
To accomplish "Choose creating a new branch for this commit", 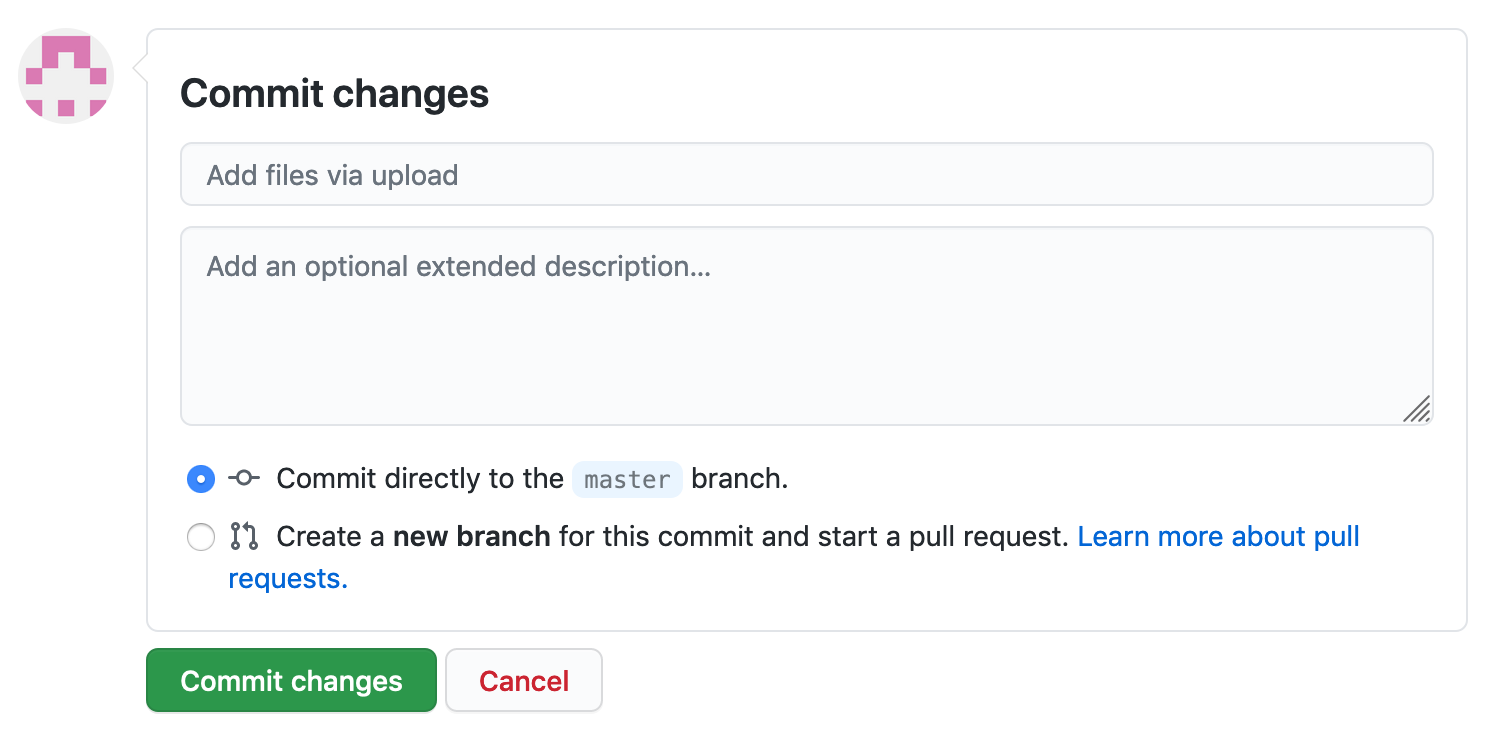I will (200, 537).
